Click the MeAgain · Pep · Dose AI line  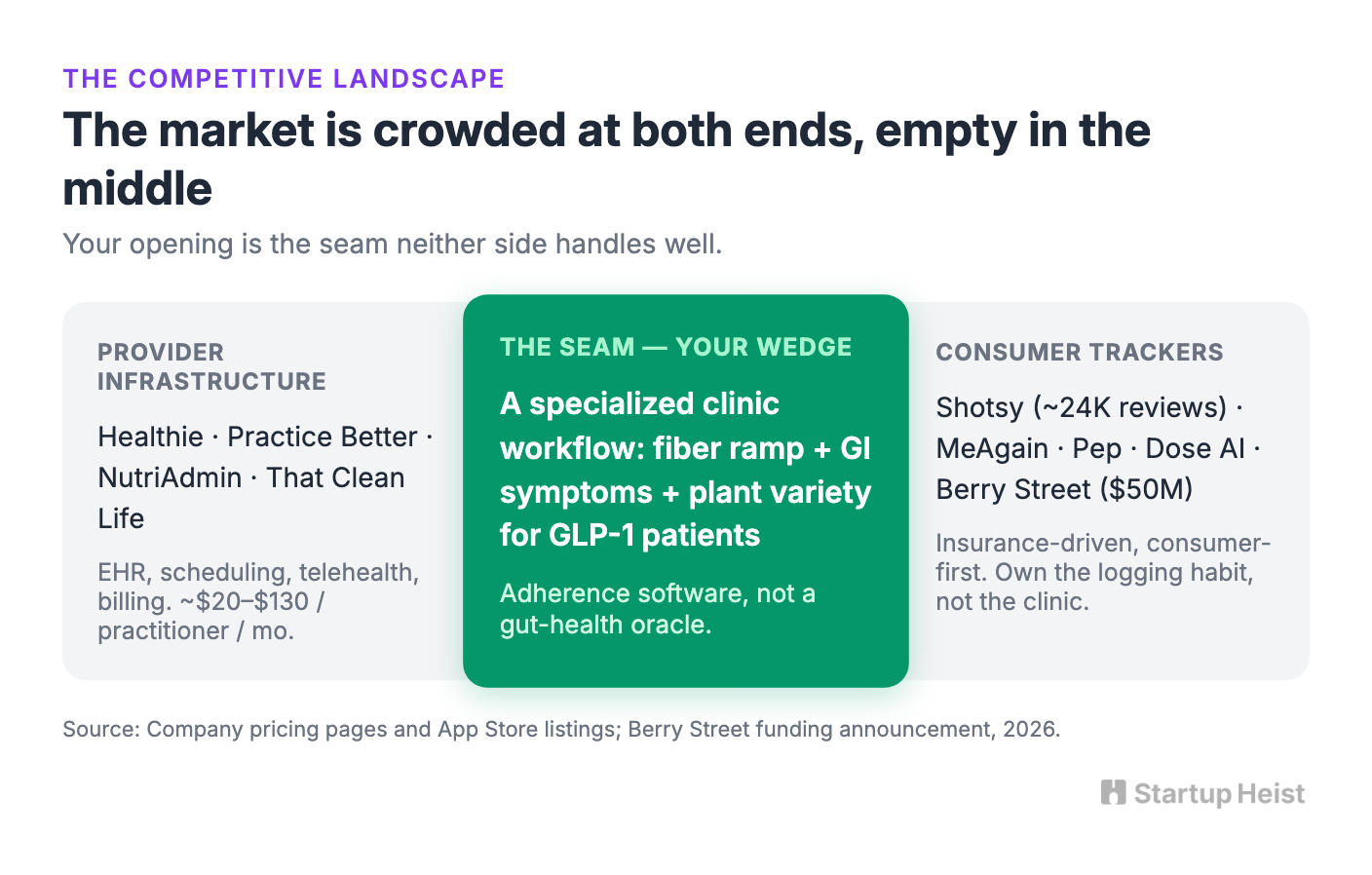pyautogui.click(x=1098, y=448)
